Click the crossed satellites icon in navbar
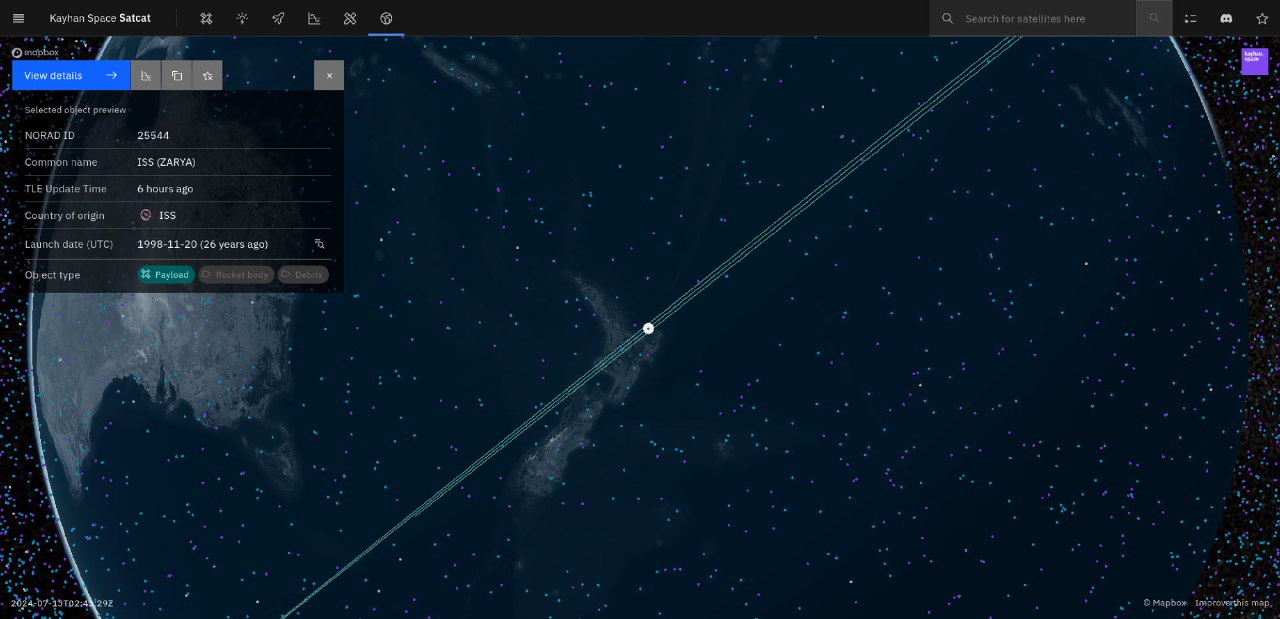 click(x=350, y=18)
